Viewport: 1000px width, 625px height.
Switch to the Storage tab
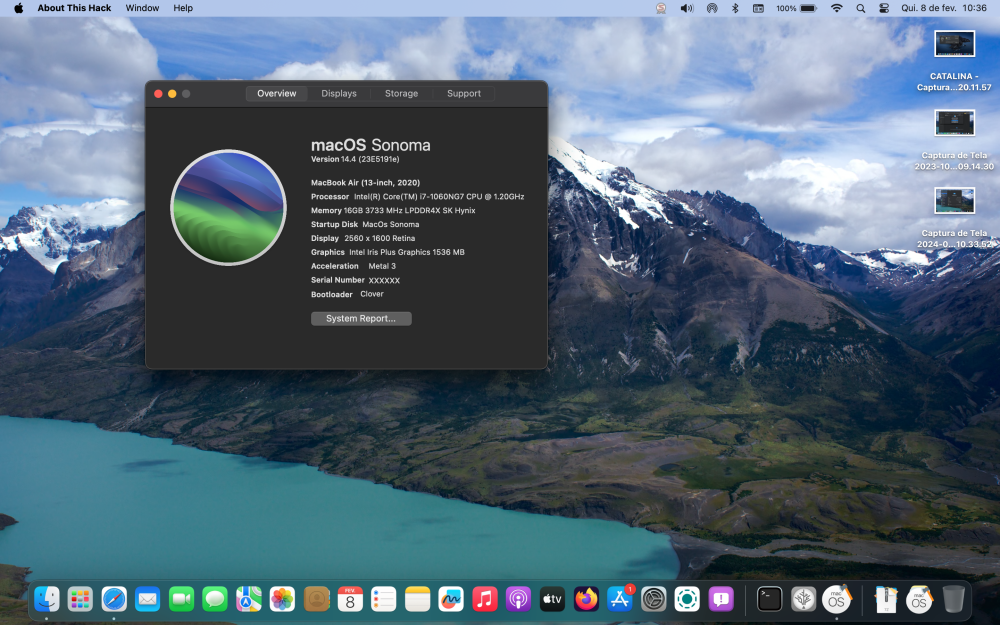[x=401, y=93]
